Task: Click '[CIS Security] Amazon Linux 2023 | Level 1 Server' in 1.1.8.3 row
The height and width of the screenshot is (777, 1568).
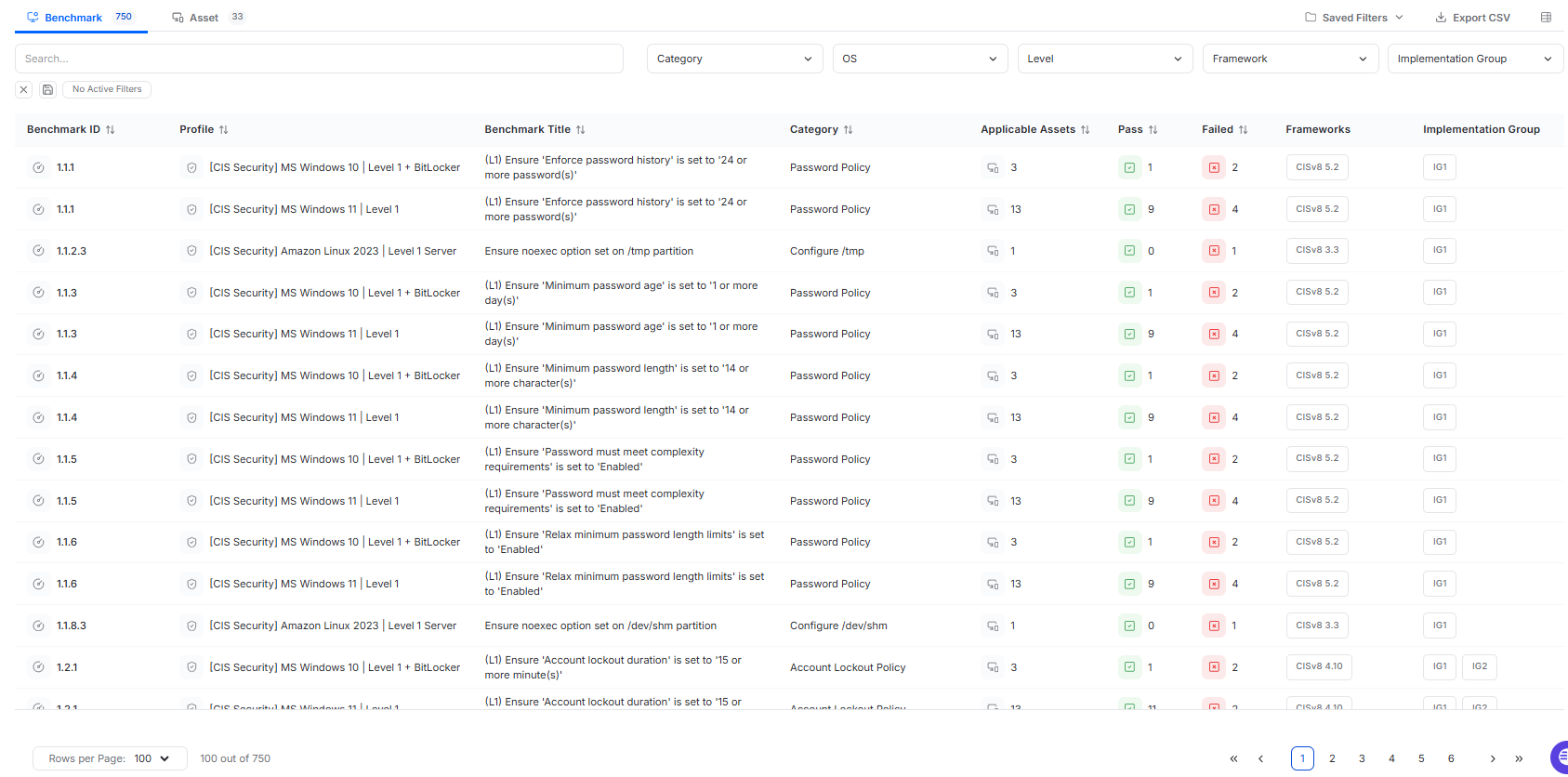Action: coord(333,626)
